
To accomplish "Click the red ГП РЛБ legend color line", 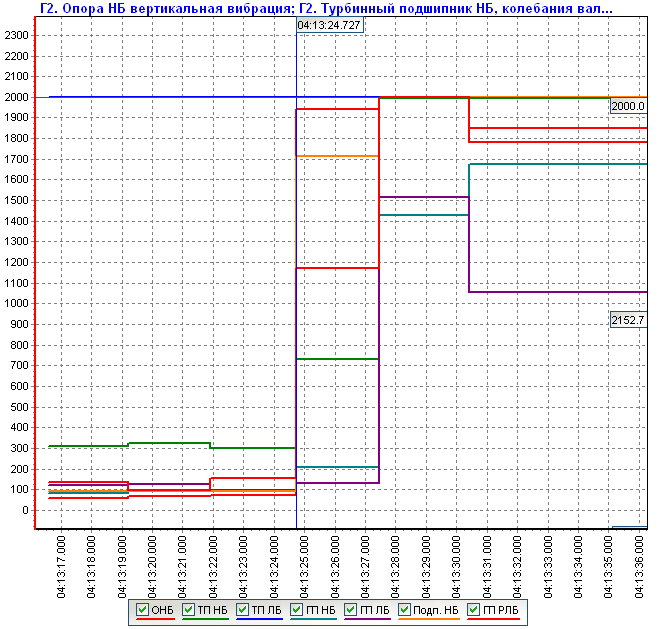I will point(494,619).
